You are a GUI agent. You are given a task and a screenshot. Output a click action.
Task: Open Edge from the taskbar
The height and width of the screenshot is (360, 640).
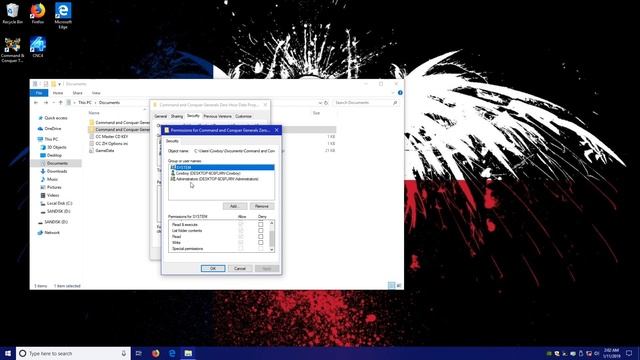point(172,353)
